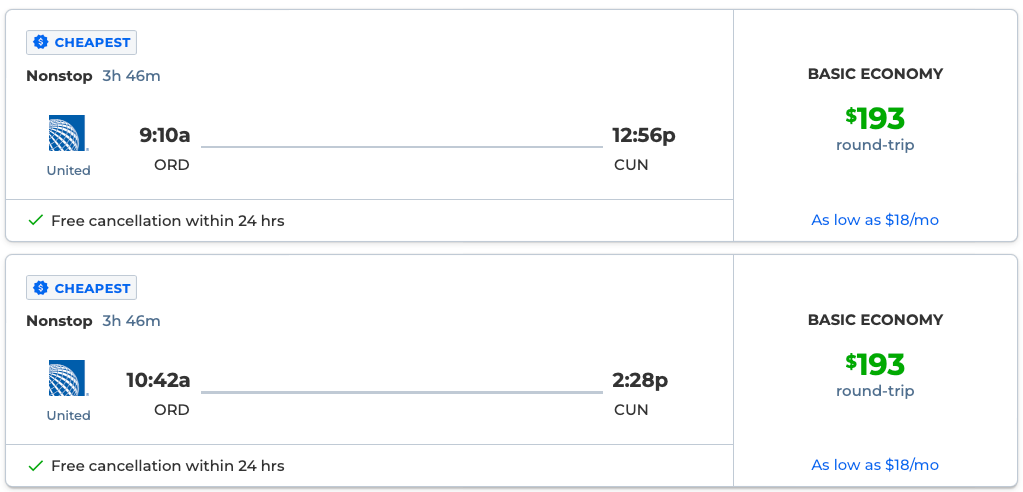1023x492 pixels.
Task: Click the 9:10a departure time
Action: click(x=165, y=135)
